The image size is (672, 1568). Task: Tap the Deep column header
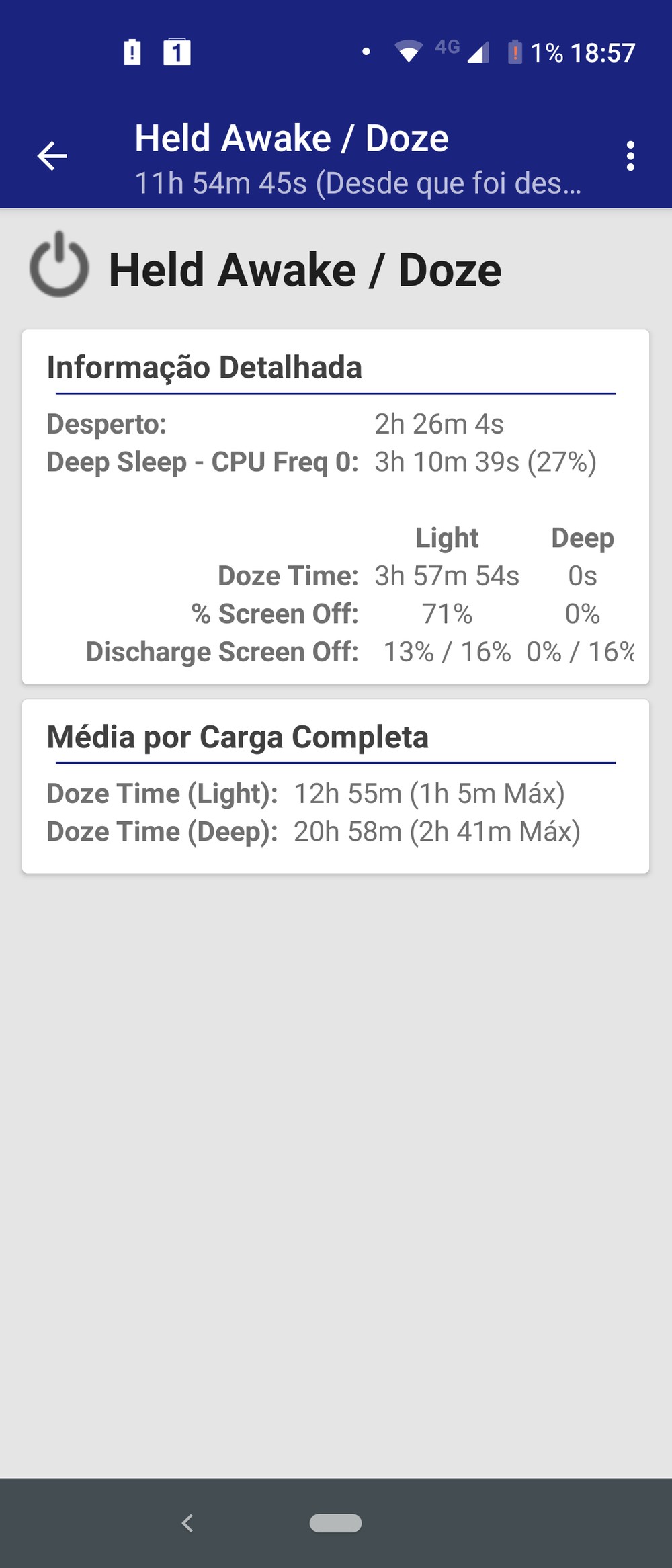[x=582, y=538]
